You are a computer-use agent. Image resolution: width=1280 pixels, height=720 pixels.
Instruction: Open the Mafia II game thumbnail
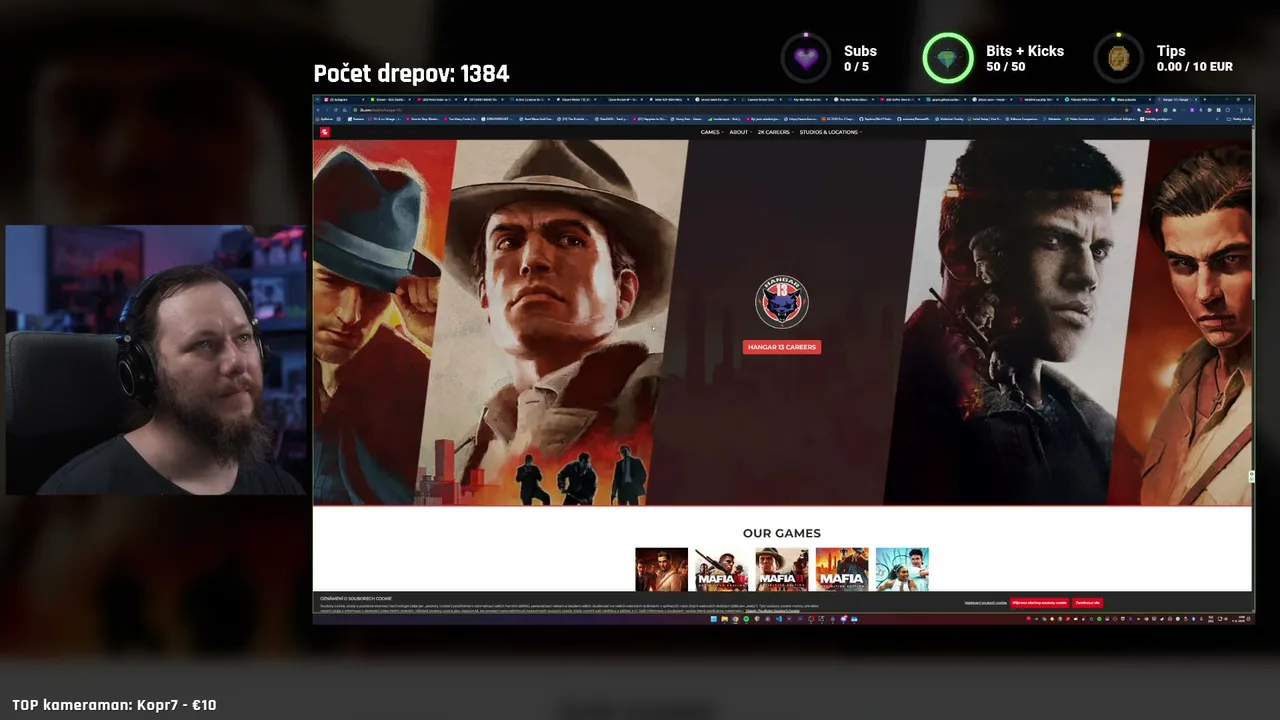pyautogui.click(x=782, y=569)
